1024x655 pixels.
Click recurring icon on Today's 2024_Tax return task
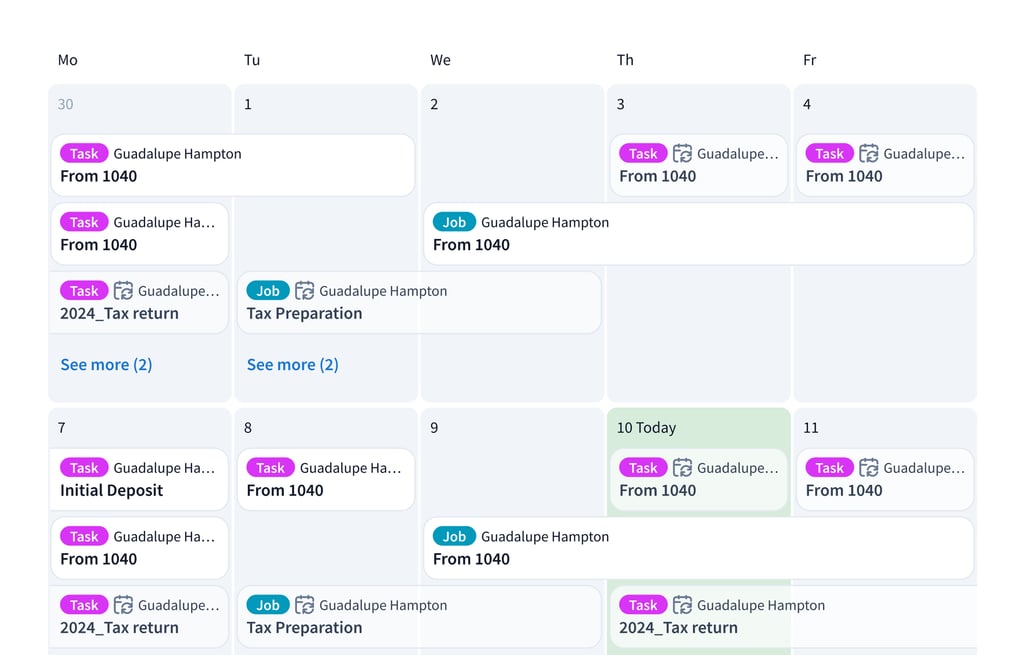pos(682,605)
